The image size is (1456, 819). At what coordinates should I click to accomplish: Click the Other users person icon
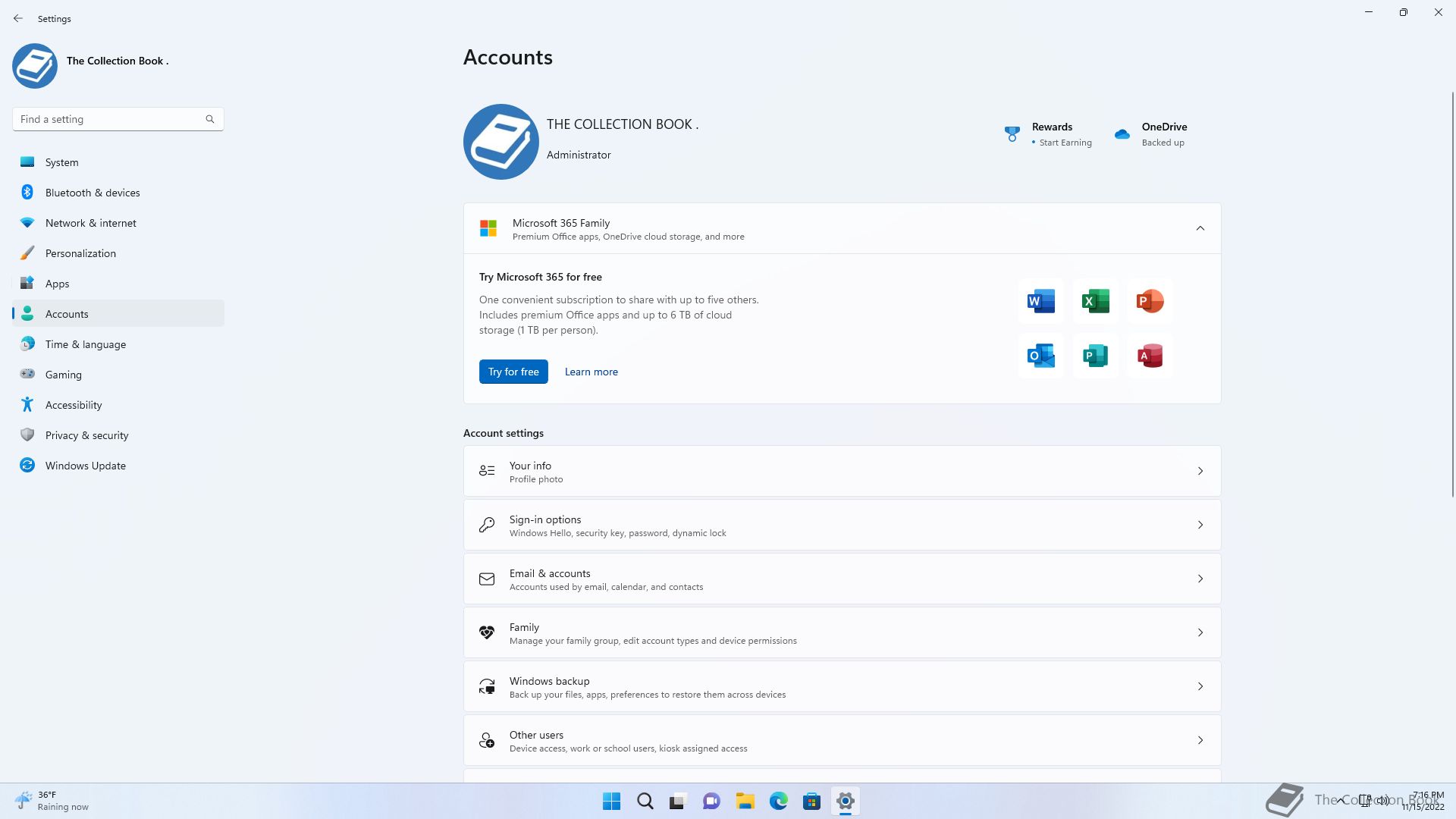pos(487,740)
